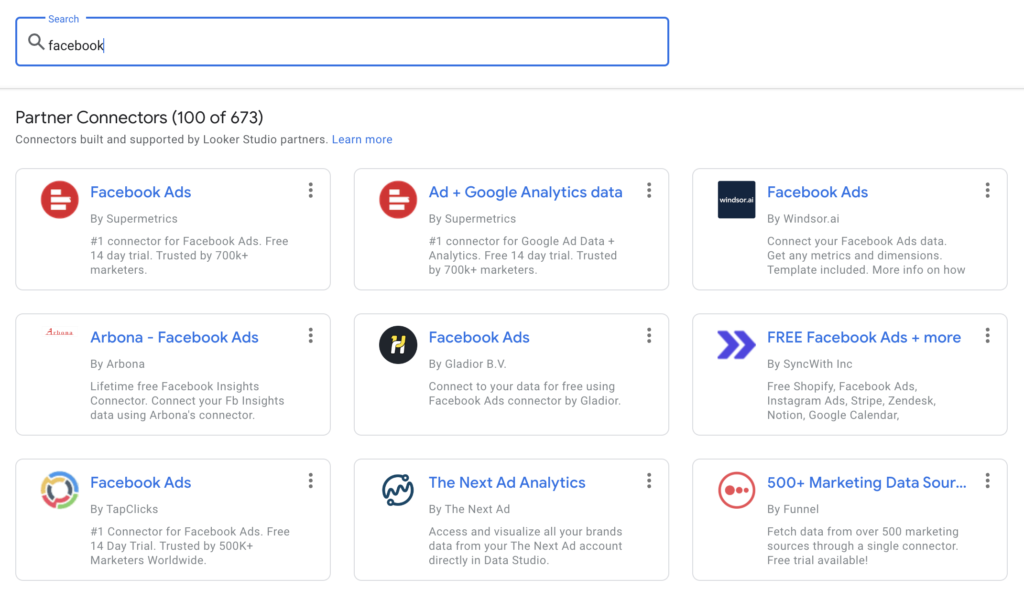Click the Funnel red dots logo
This screenshot has width=1024, height=599.
point(736,490)
